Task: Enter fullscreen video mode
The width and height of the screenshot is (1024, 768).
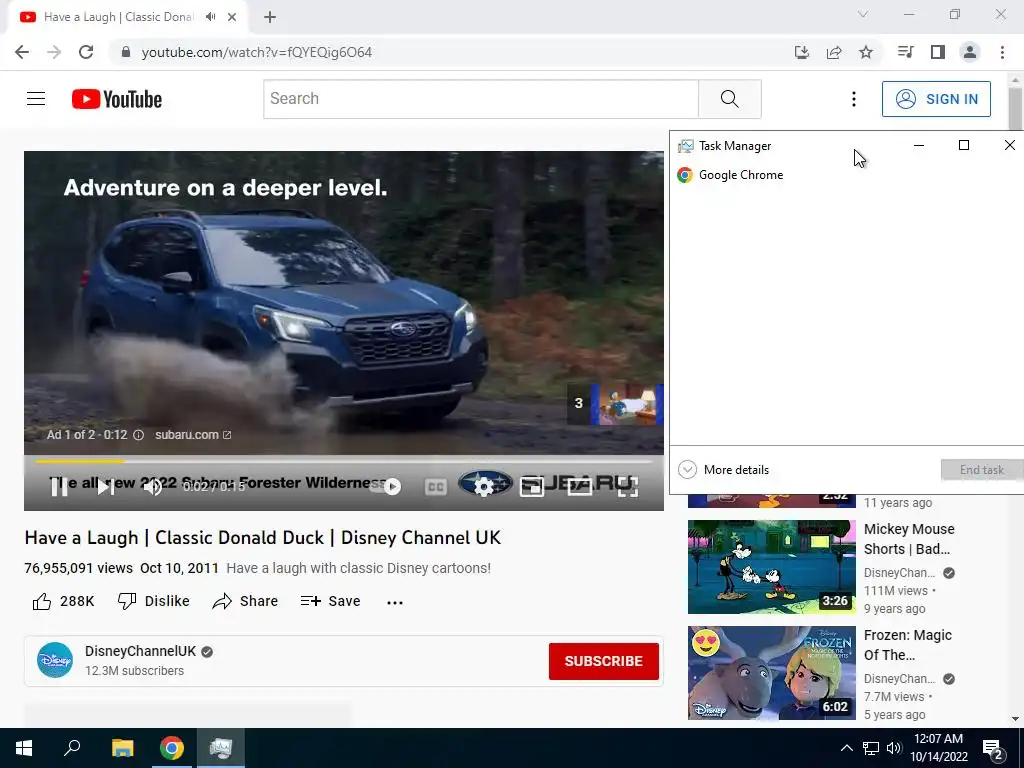Action: point(628,487)
